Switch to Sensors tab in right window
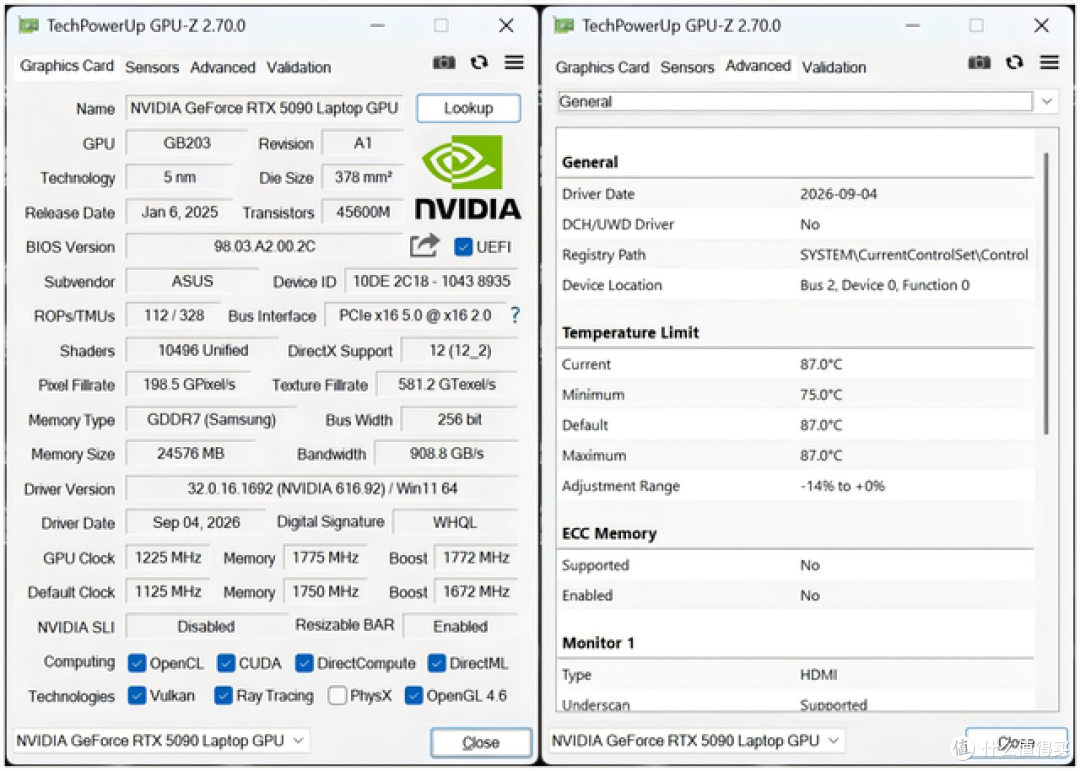This screenshot has height=771, width=1080. pyautogui.click(x=687, y=67)
